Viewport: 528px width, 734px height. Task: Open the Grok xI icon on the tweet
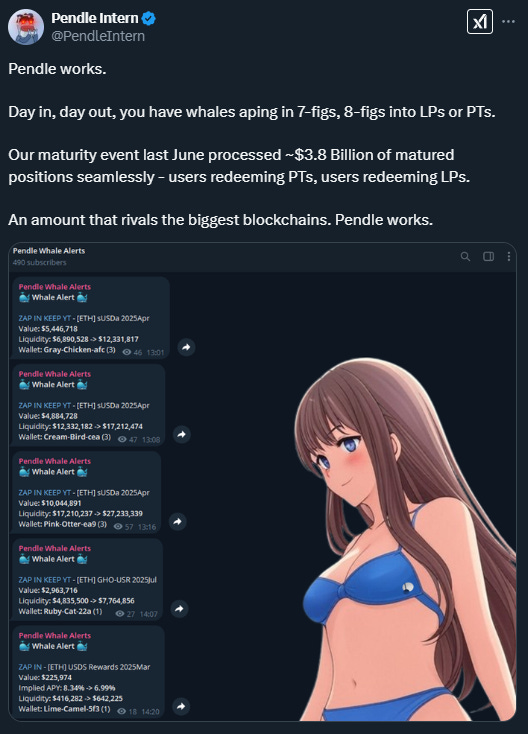click(x=480, y=22)
